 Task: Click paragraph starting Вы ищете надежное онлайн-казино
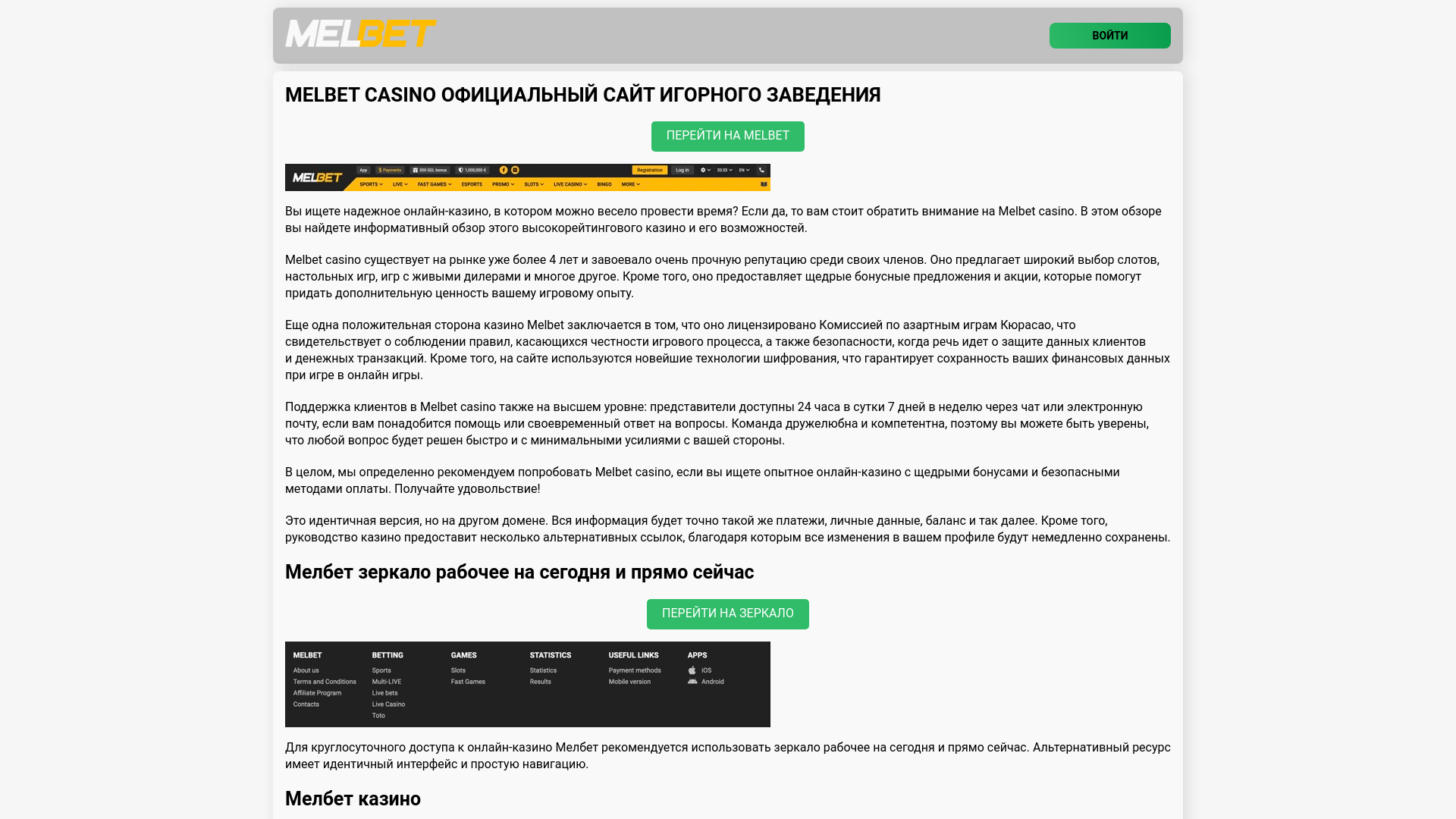coord(724,220)
